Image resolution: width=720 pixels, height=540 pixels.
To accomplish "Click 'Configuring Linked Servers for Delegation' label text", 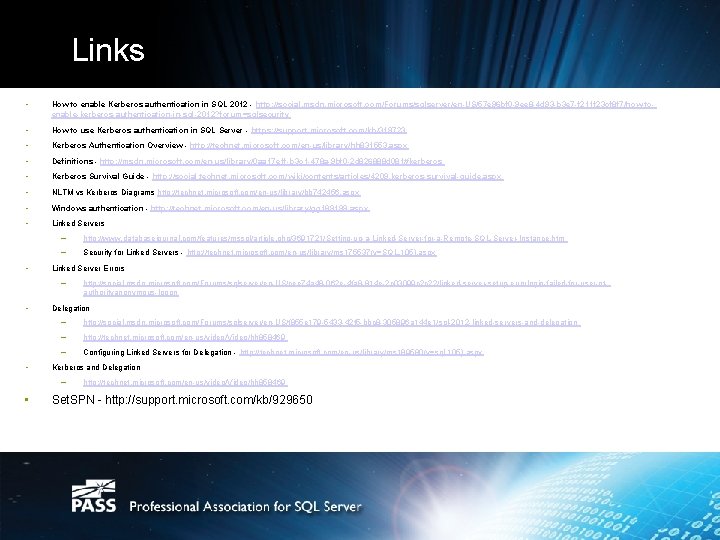I will (158, 353).
